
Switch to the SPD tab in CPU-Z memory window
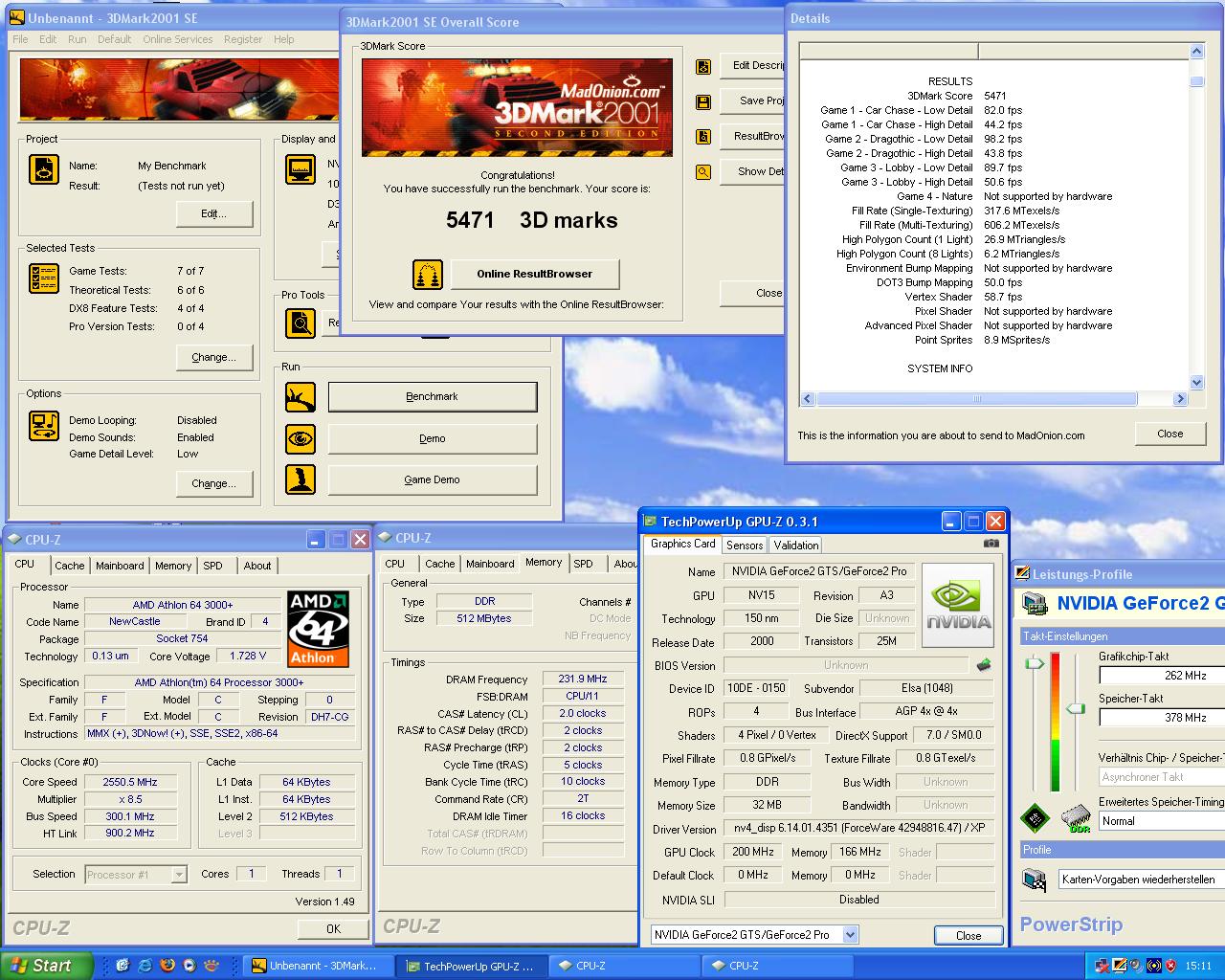583,564
